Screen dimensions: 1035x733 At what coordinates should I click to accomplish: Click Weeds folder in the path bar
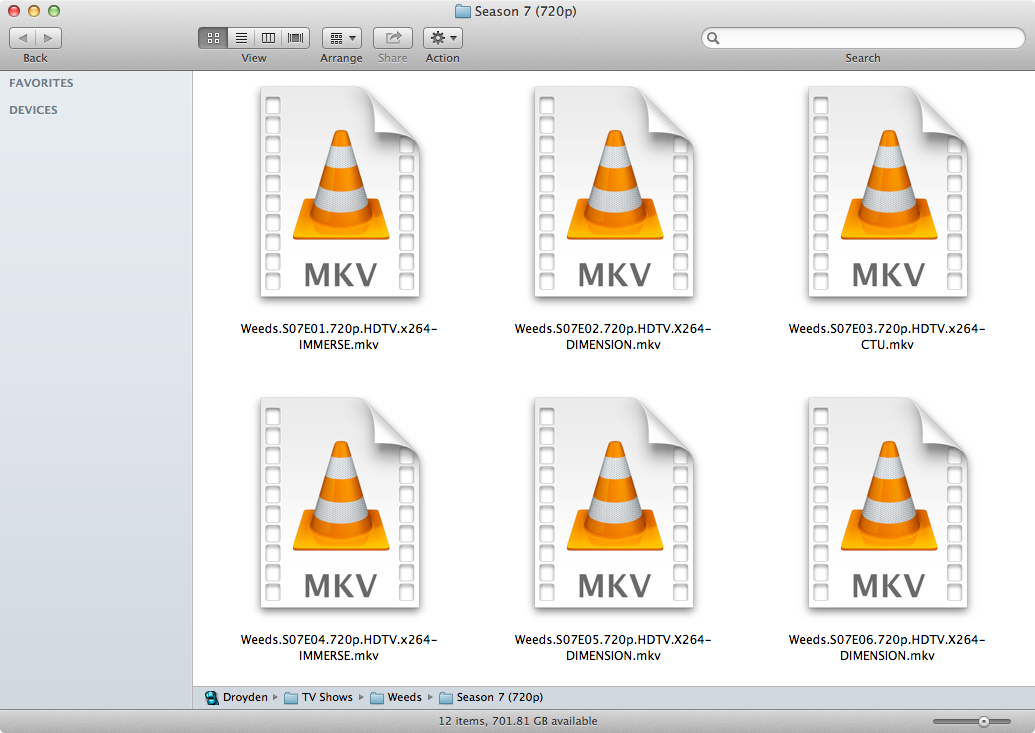click(396, 697)
